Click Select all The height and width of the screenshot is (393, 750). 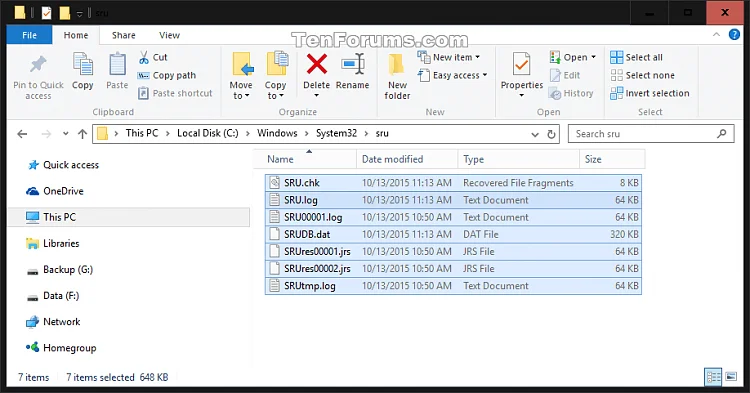pos(637,57)
